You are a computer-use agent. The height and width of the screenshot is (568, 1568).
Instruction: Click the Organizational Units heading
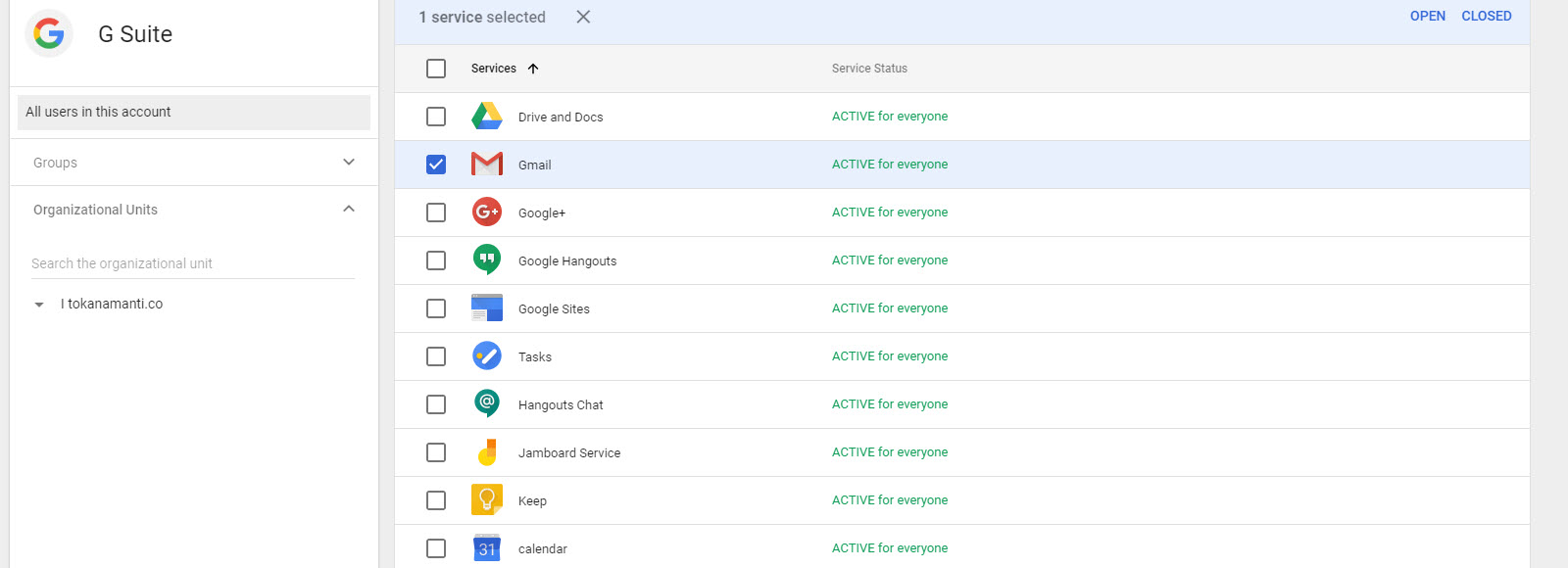(x=95, y=210)
